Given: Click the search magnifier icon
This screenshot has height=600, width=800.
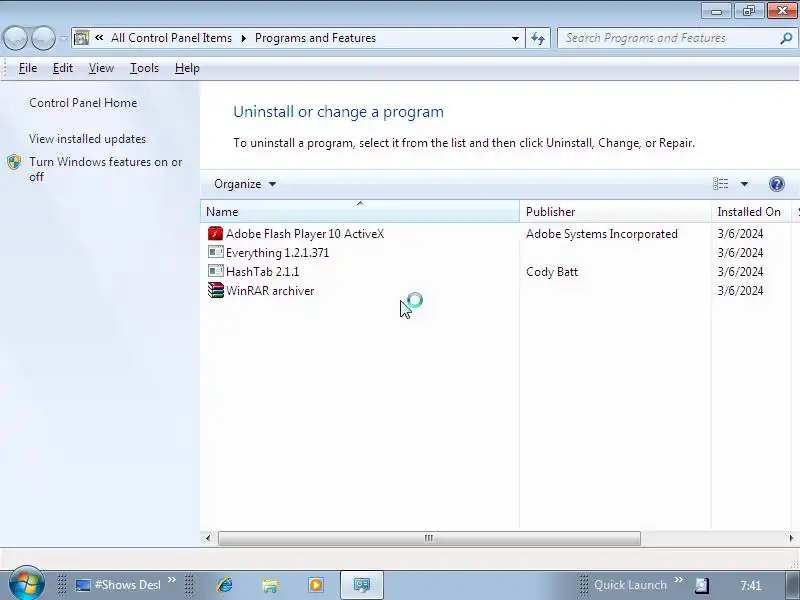Looking at the screenshot, I should [x=786, y=38].
